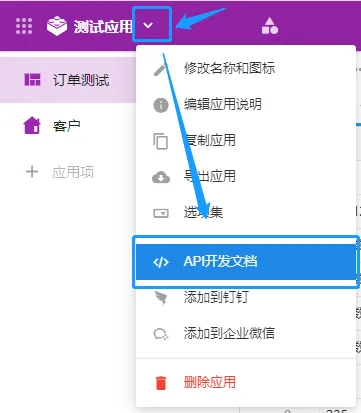Viewport: 361px width, 413px height.
Task: Select 复制应用 from the menu
Action: point(246,141)
